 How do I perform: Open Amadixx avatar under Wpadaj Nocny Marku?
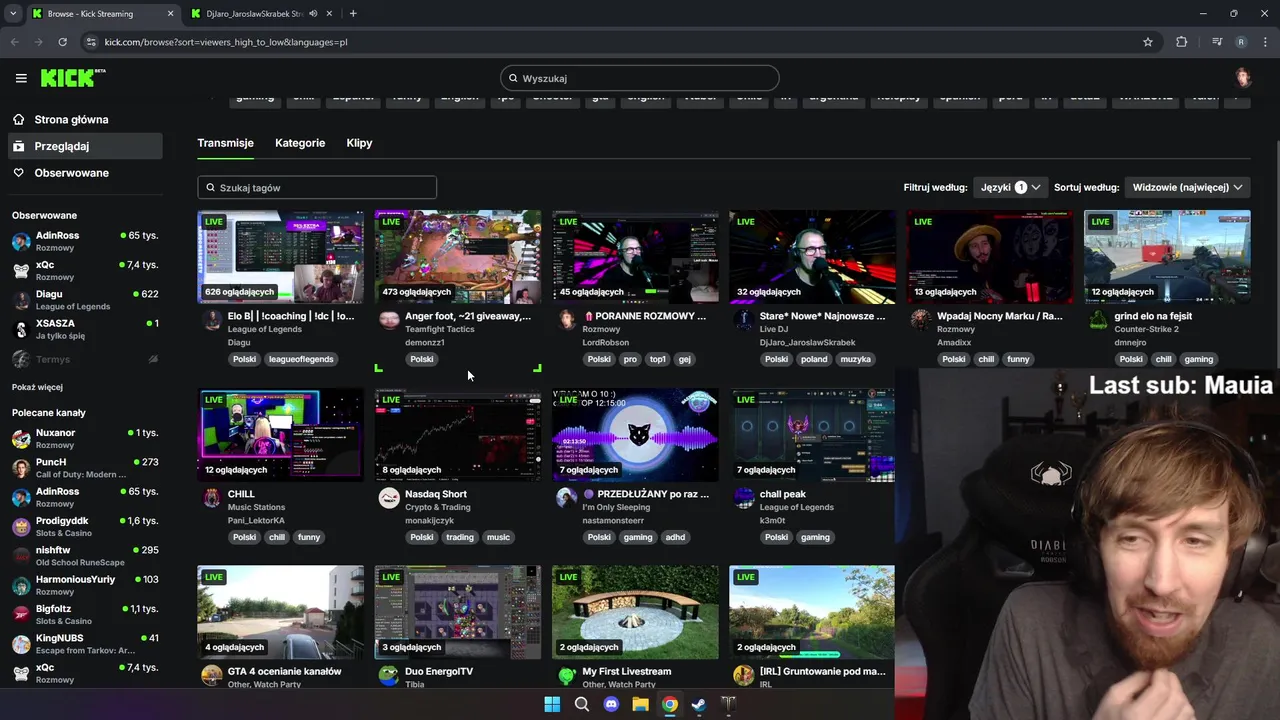tap(921, 319)
